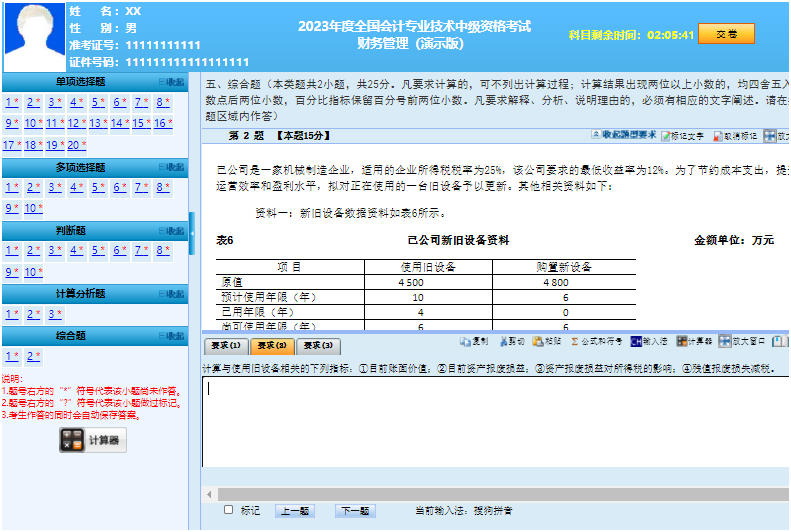Click the 使用旧设备 column header
791x532 pixels.
coord(428,267)
